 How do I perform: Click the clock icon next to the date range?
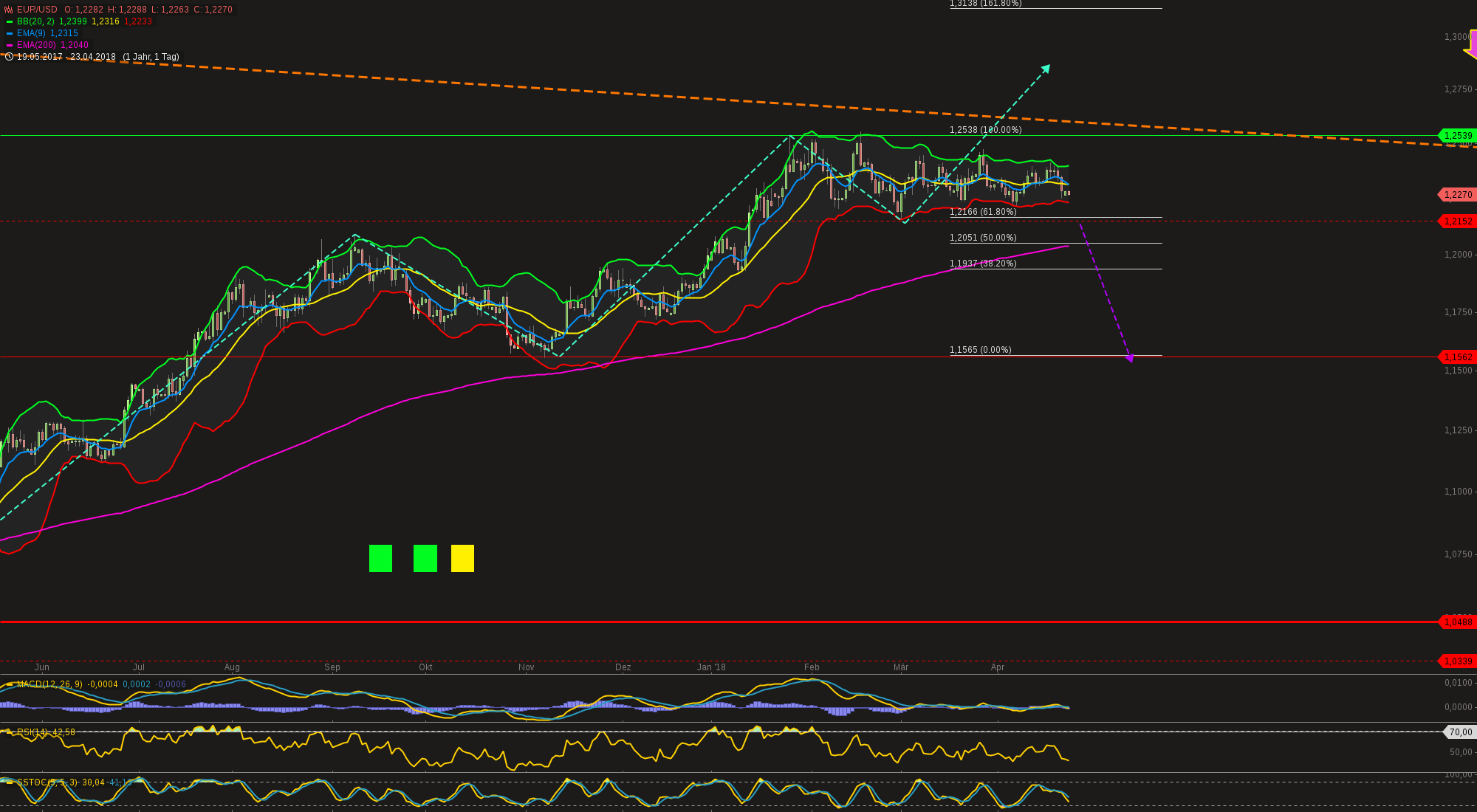(10, 56)
